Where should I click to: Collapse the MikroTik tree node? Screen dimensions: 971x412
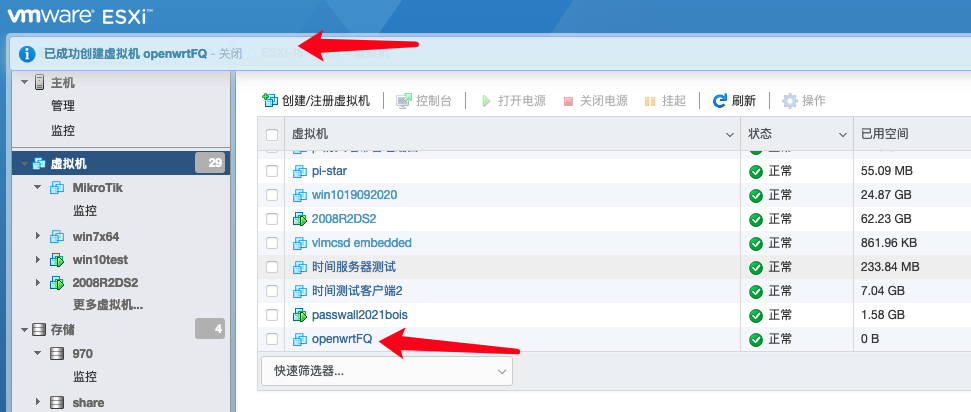(x=38, y=187)
